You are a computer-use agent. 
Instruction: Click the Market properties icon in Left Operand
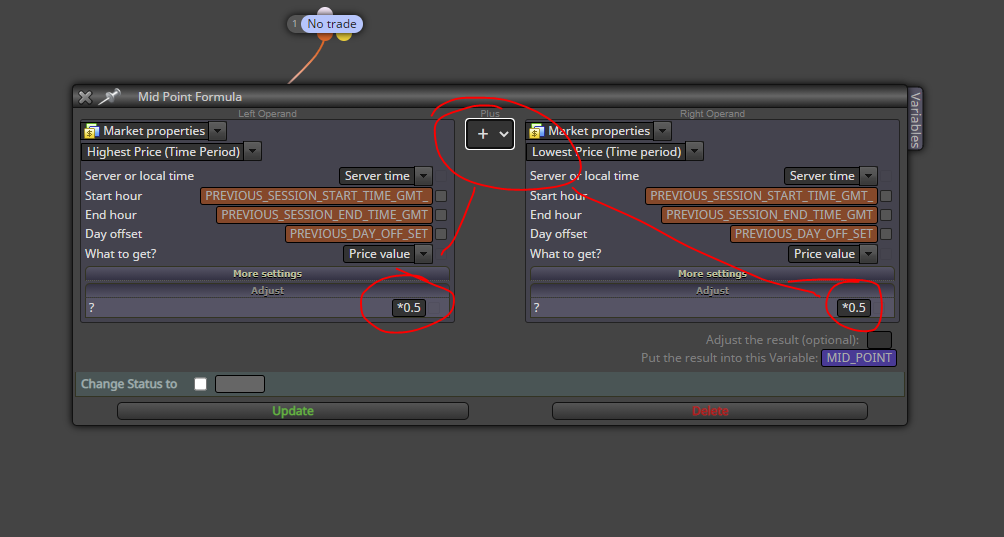click(92, 131)
